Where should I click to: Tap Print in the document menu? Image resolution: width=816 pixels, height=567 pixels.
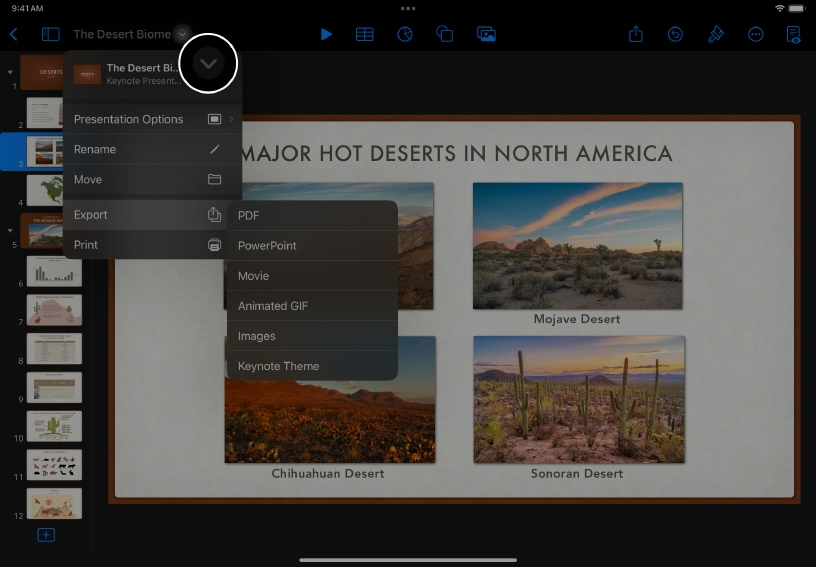(150, 245)
